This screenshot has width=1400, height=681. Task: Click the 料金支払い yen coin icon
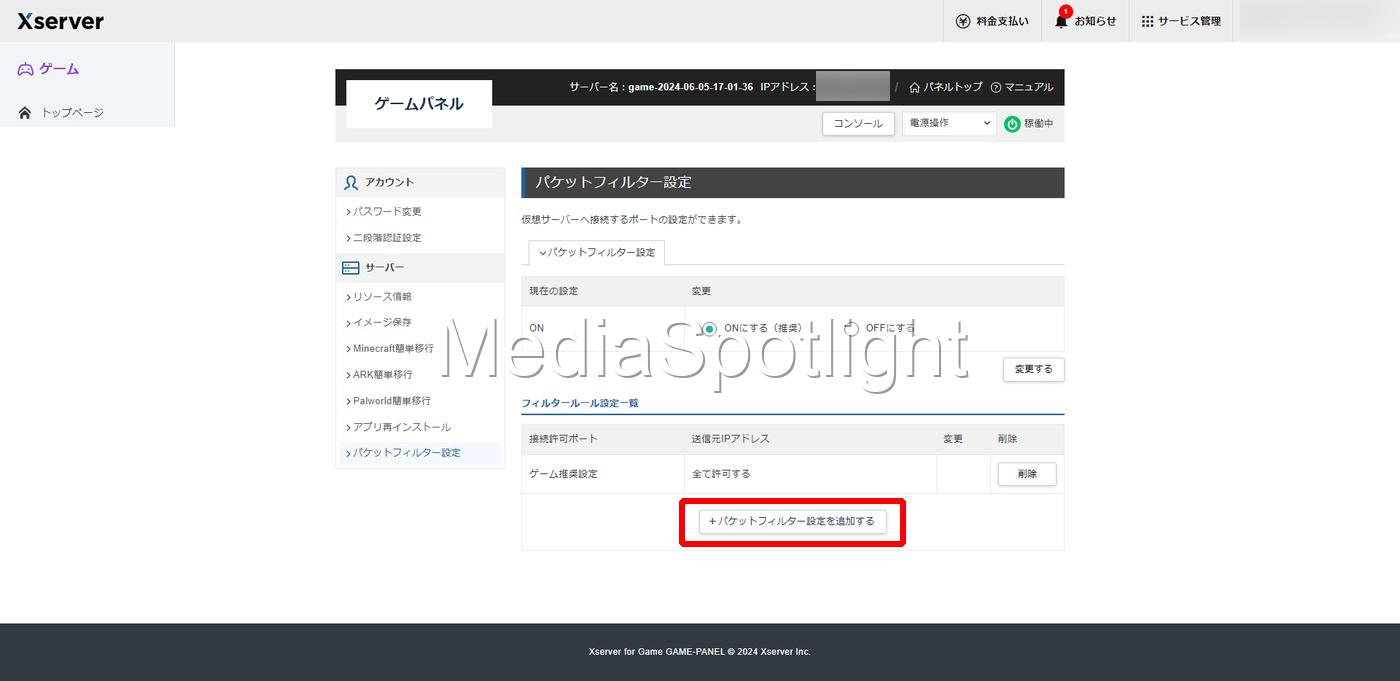coord(962,20)
